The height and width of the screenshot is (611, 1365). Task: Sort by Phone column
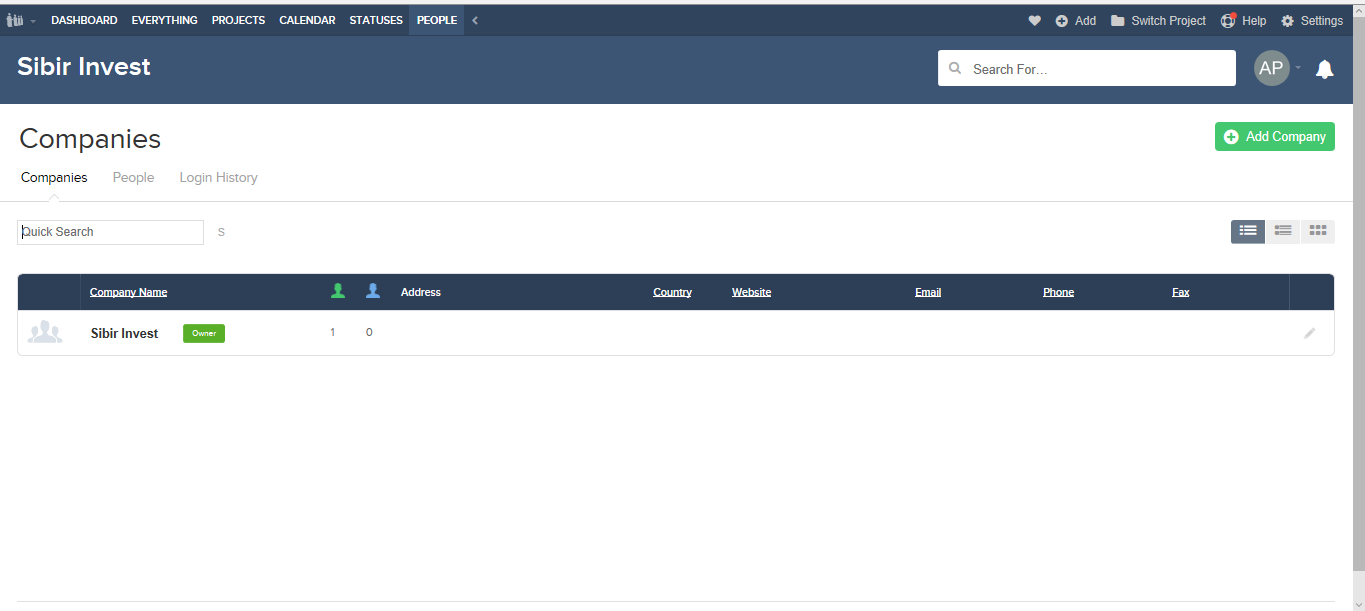[x=1058, y=292]
